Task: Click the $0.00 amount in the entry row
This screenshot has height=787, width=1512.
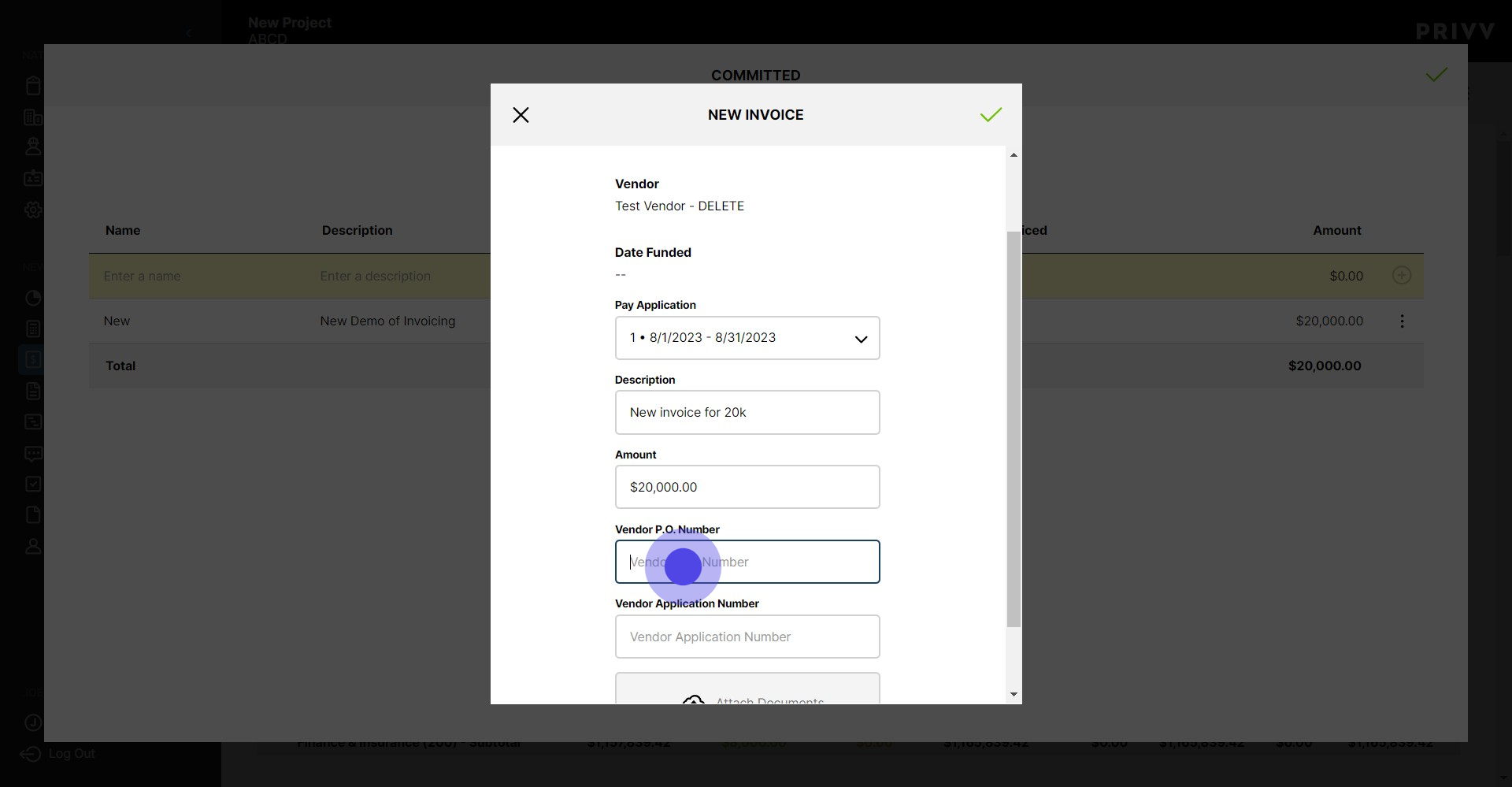Action: click(1347, 277)
